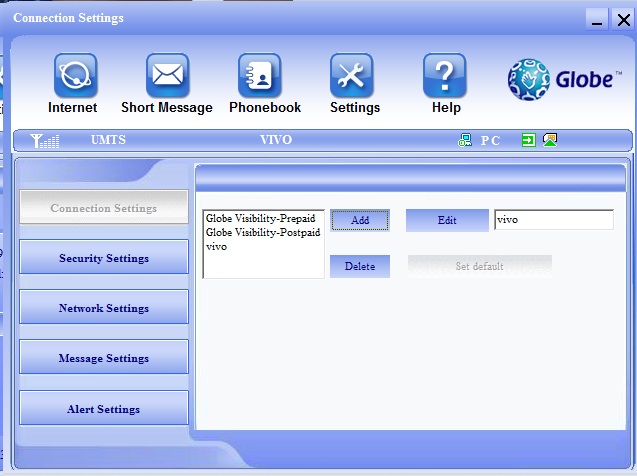Select the Connection Settings tab
The width and height of the screenshot is (637, 476).
(x=104, y=208)
